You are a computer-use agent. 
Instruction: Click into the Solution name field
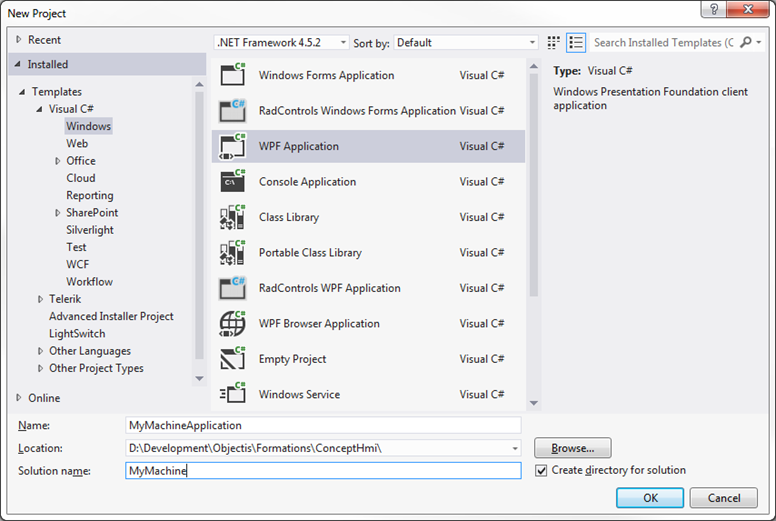323,471
